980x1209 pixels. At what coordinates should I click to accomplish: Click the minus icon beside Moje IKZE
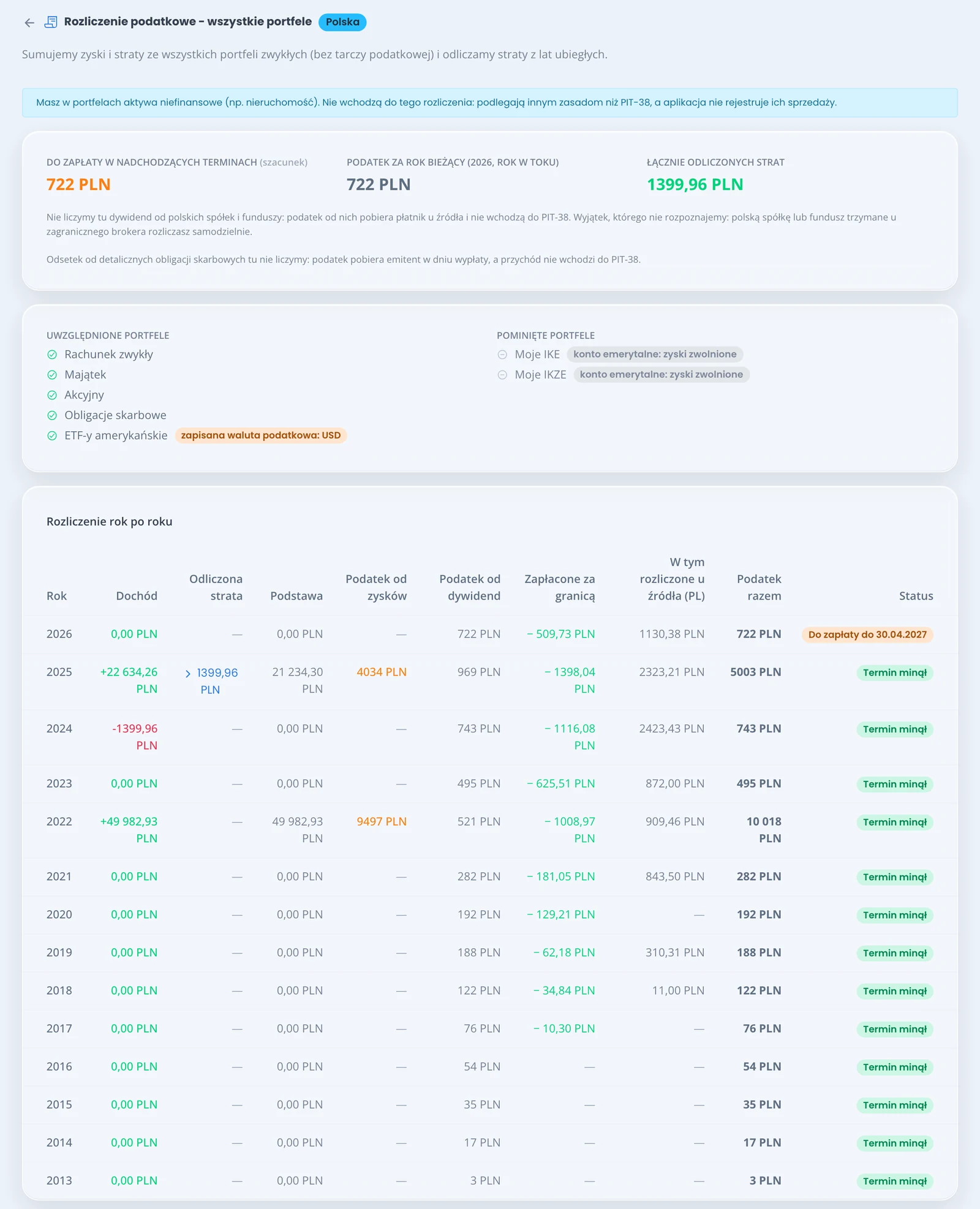[502, 375]
